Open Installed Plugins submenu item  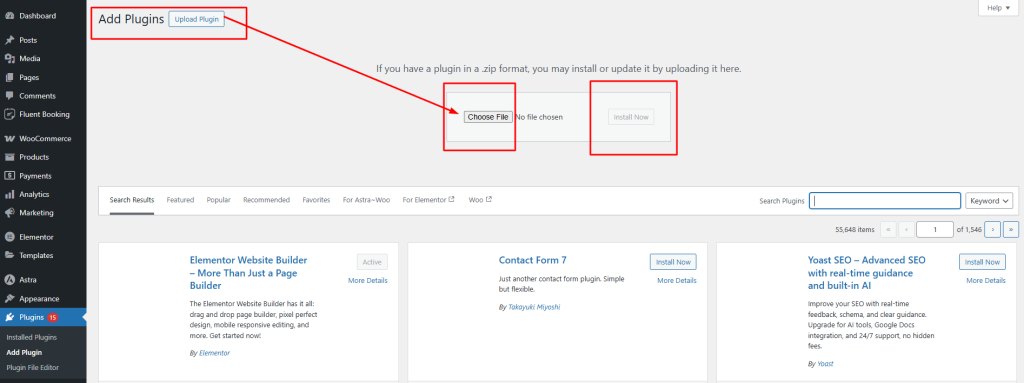(x=31, y=337)
